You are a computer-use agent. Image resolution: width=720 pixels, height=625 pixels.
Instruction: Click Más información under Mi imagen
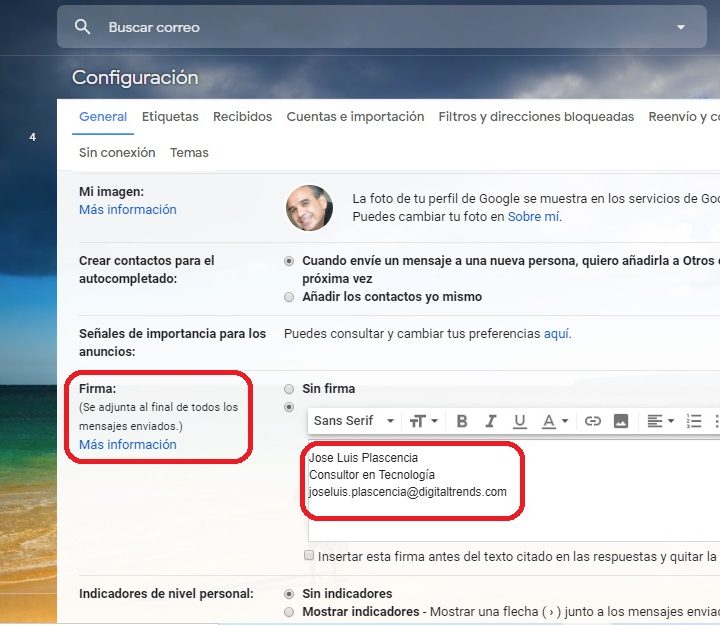128,210
